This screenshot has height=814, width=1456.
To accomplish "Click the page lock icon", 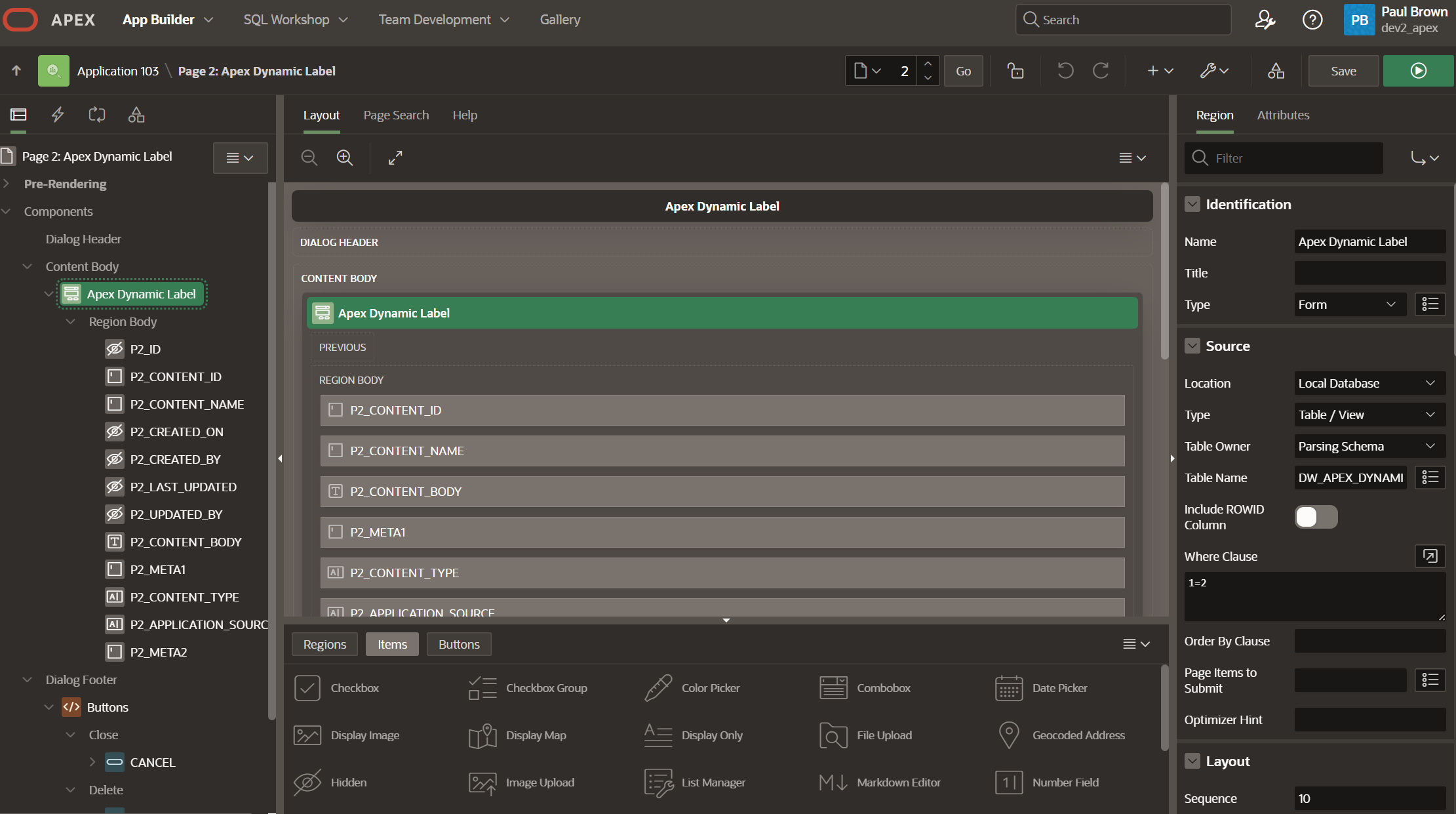I will click(1015, 71).
